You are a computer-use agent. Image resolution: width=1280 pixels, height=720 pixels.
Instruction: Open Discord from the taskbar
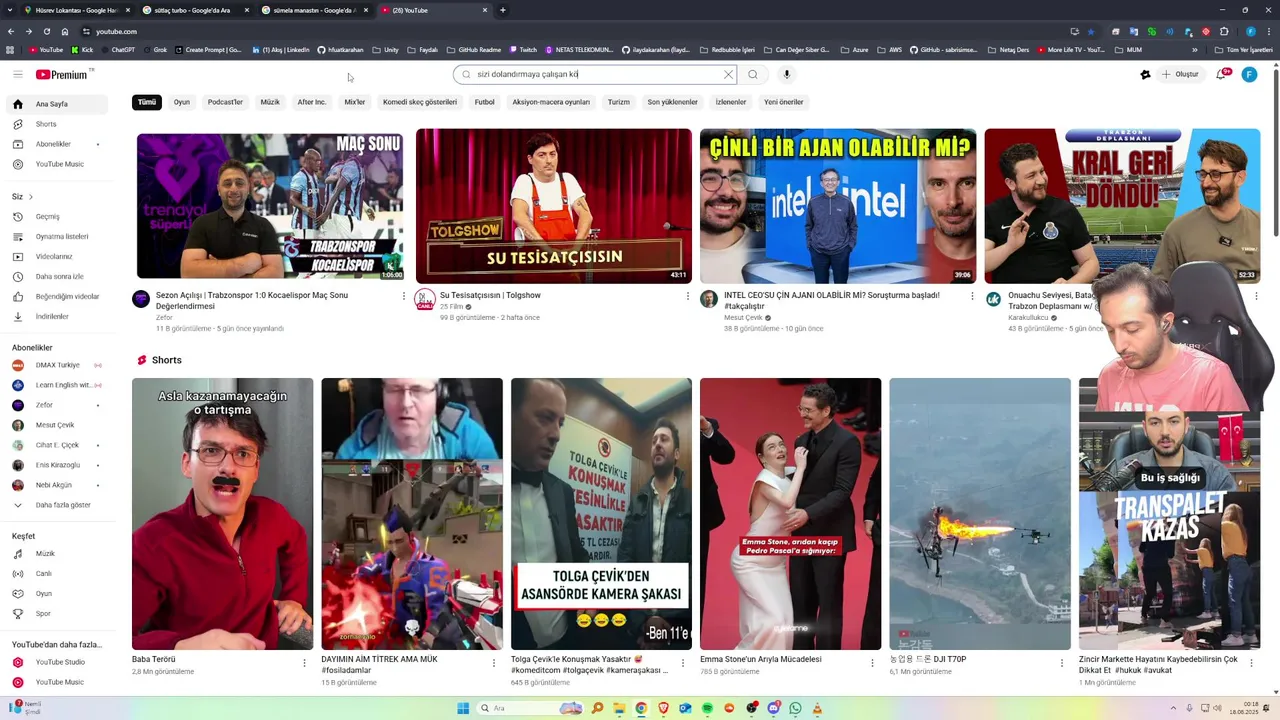773,708
